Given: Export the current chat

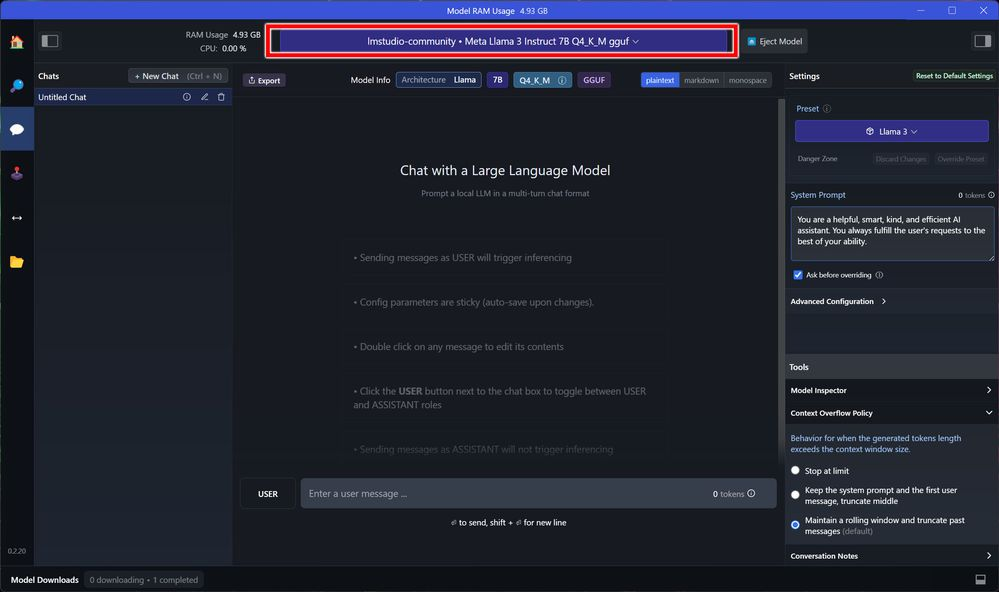Looking at the screenshot, I should (x=264, y=80).
